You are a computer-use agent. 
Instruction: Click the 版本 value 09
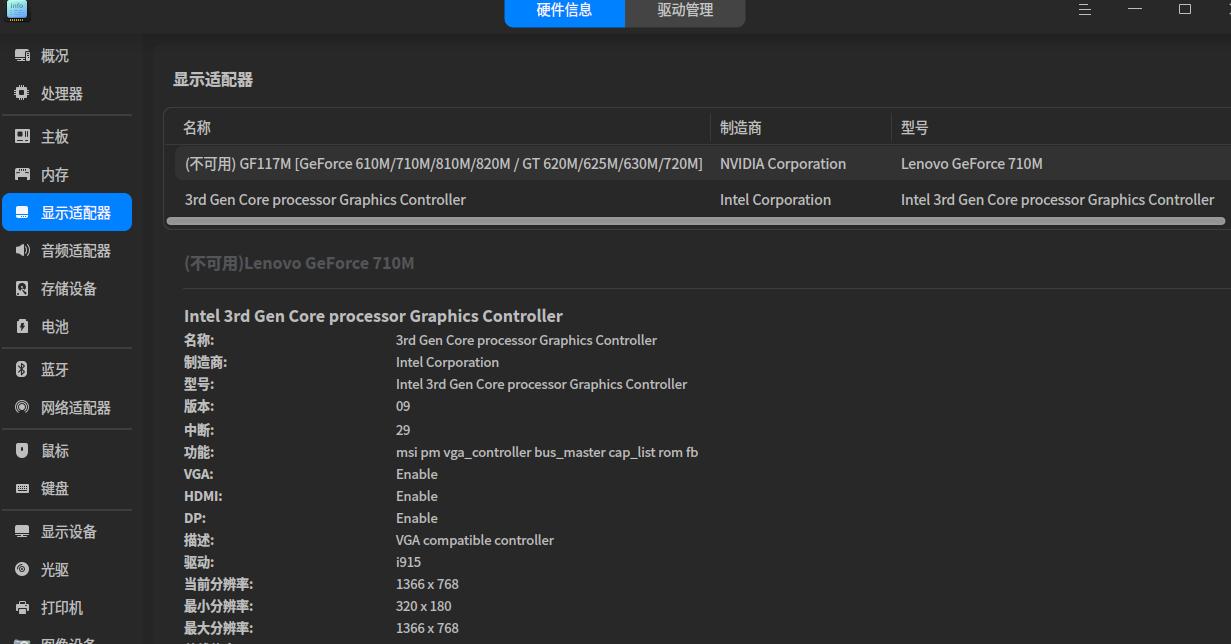click(403, 406)
